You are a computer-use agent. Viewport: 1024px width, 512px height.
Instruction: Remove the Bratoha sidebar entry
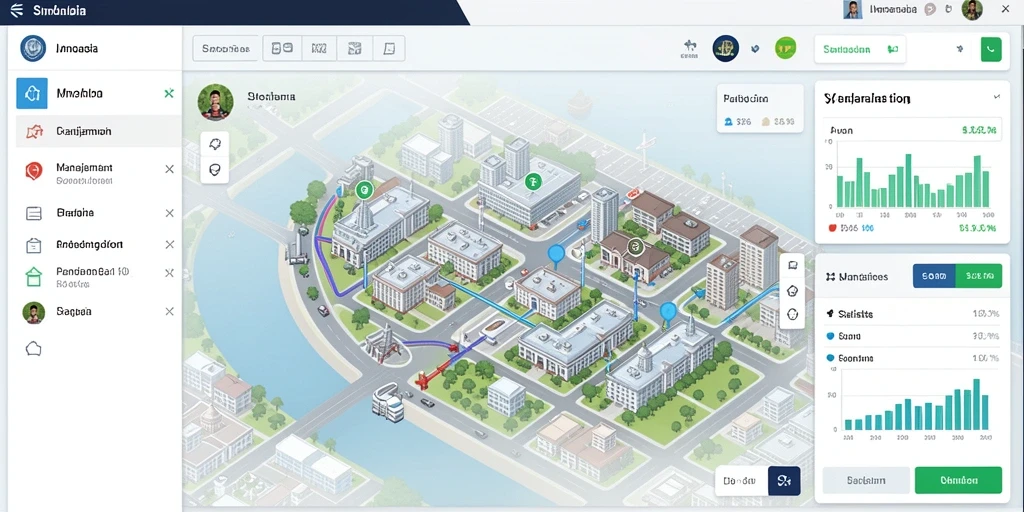169,213
